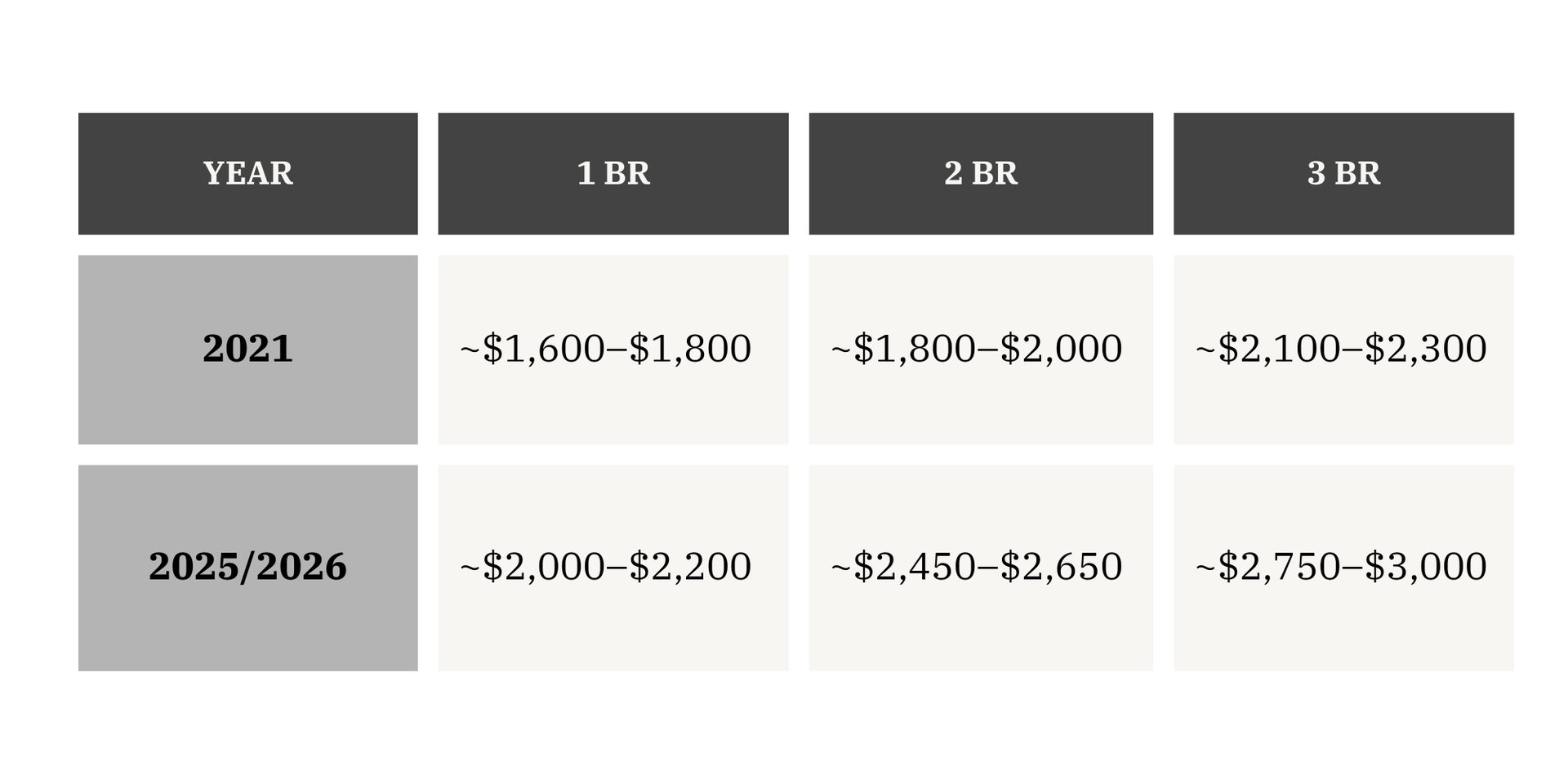The width and height of the screenshot is (1568, 784).
Task: Click the $2,200 price value
Action: [690, 567]
